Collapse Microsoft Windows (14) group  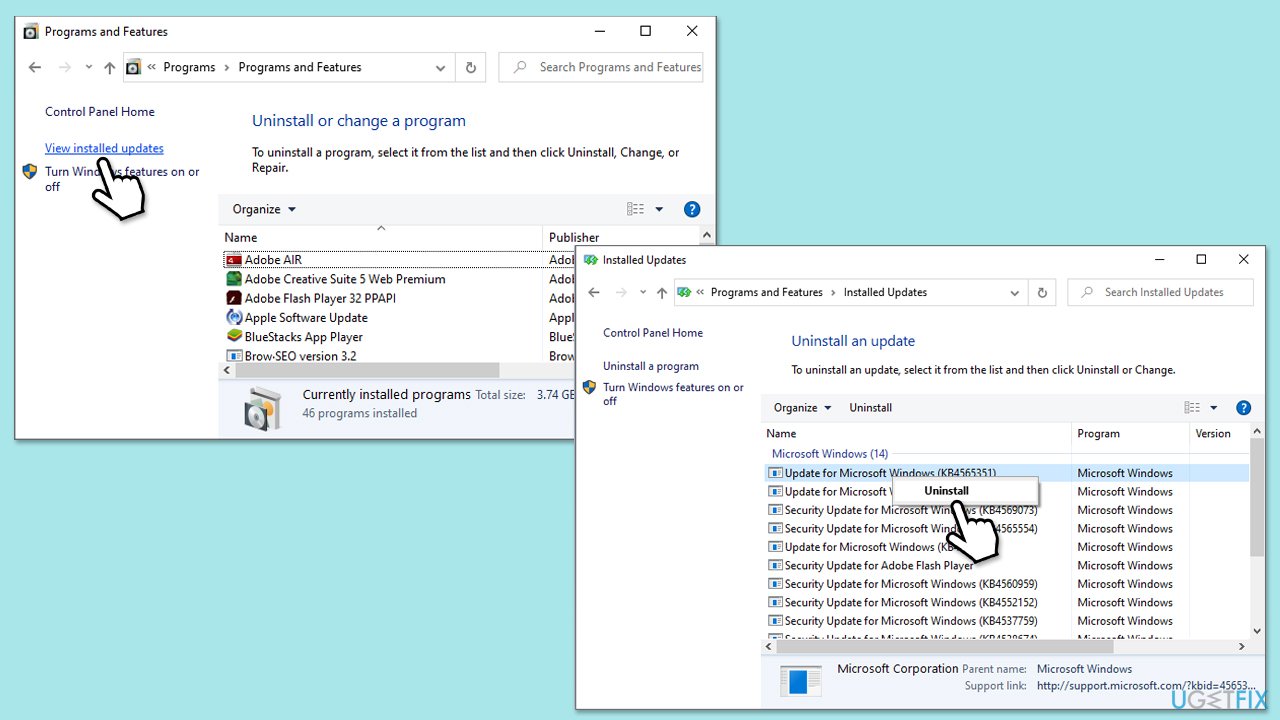pyautogui.click(x=830, y=454)
